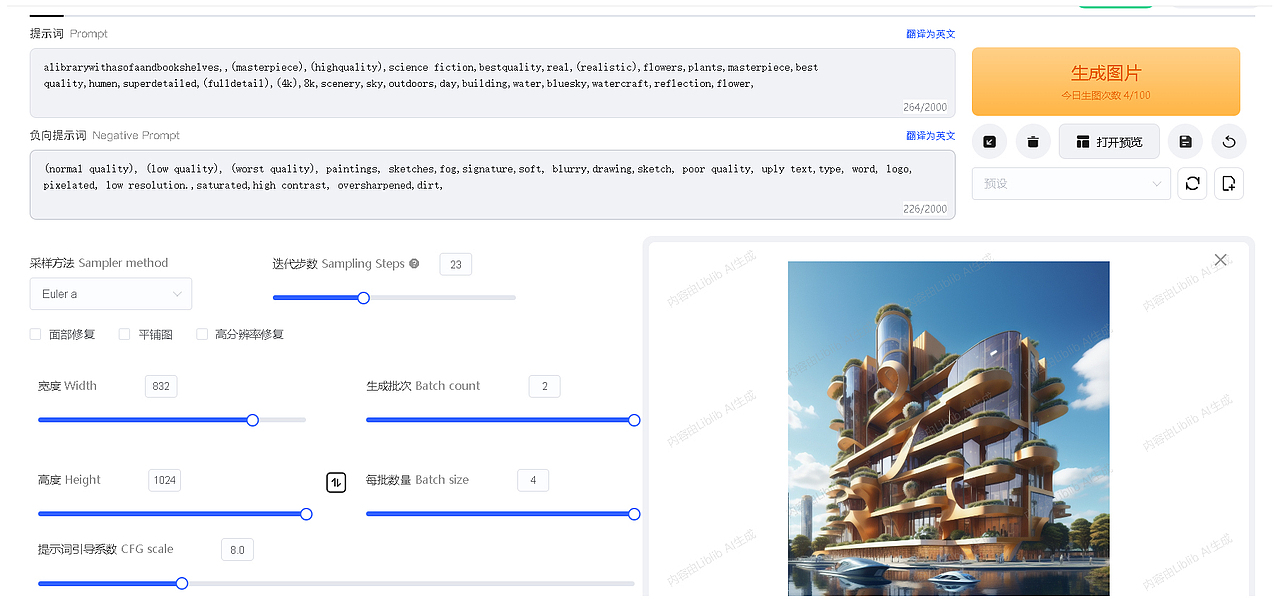1280x606 pixels.
Task: Open the Euler a sampler method dropdown
Action: pyautogui.click(x=111, y=294)
